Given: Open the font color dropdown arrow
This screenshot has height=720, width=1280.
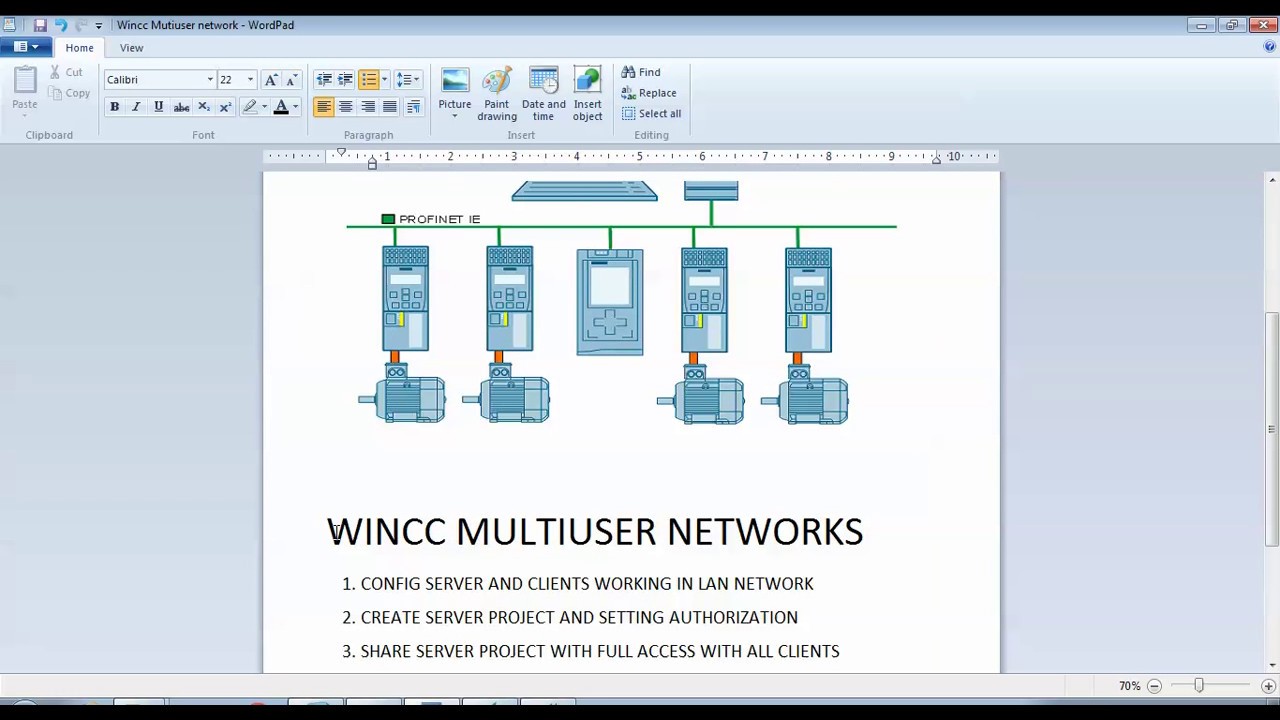Looking at the screenshot, I should tap(295, 107).
